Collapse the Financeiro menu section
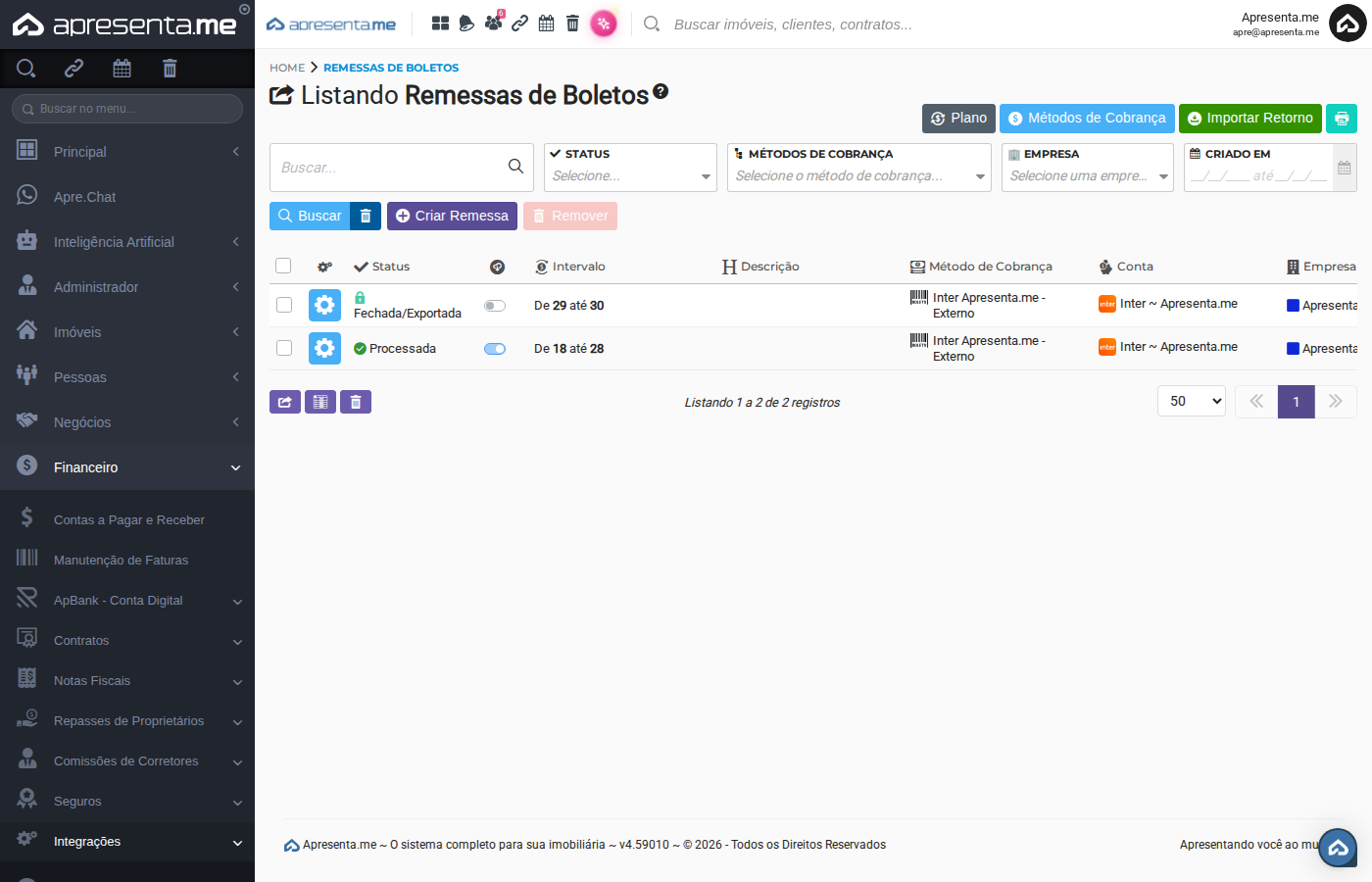 click(127, 467)
